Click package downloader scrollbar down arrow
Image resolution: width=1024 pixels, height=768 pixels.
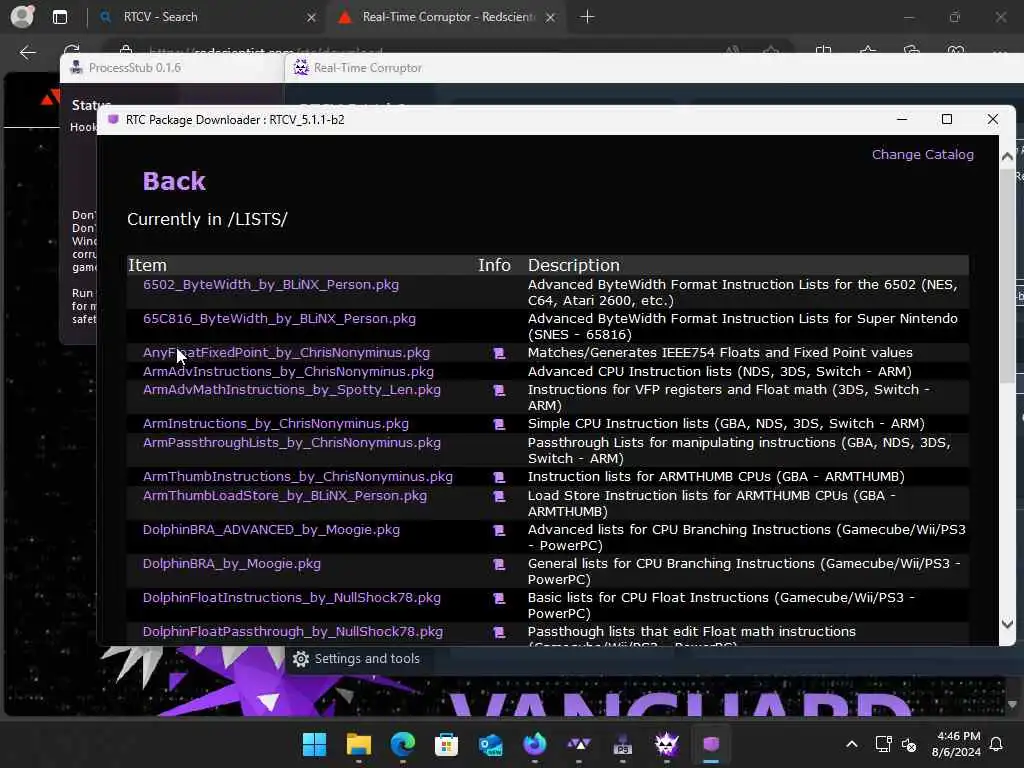tap(1007, 624)
